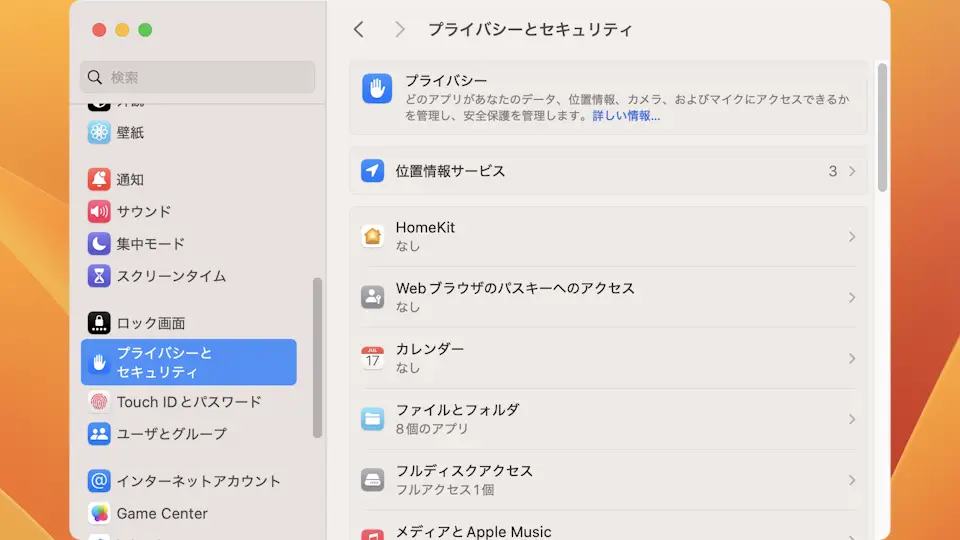Expand HomeKit row with its chevron
The height and width of the screenshot is (540, 960).
pyautogui.click(x=852, y=237)
